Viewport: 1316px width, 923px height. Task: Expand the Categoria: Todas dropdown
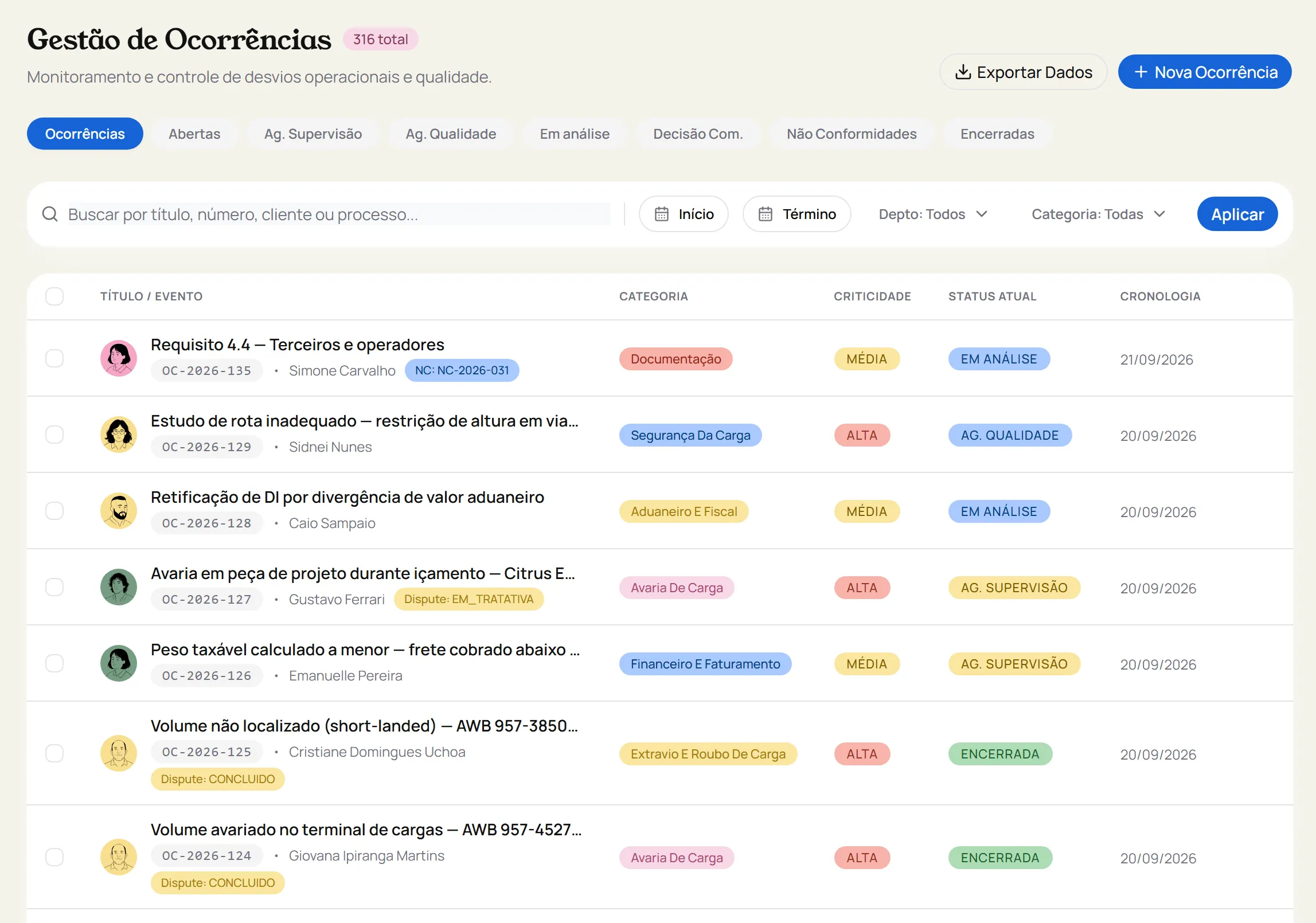pos(1098,214)
